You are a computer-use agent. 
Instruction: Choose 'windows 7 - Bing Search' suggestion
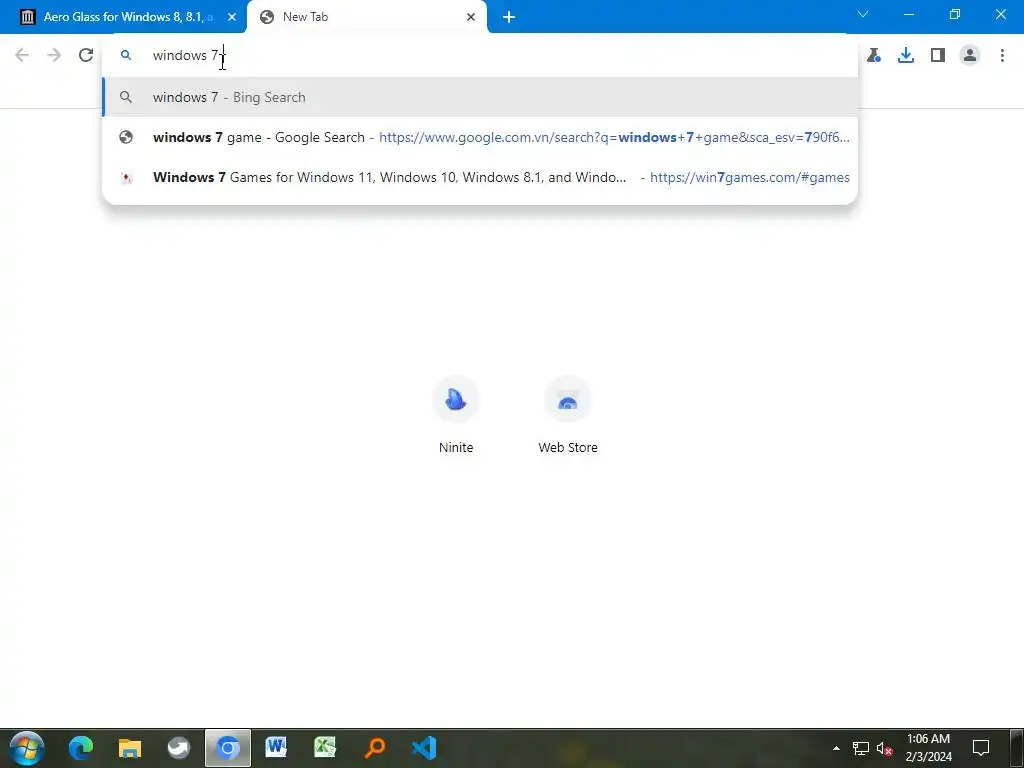point(480,97)
